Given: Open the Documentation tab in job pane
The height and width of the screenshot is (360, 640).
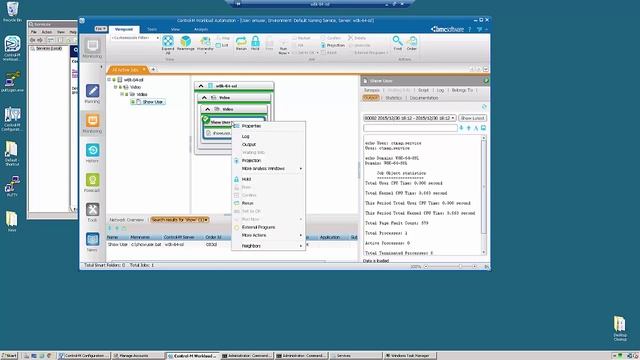Looking at the screenshot, I should [x=424, y=98].
